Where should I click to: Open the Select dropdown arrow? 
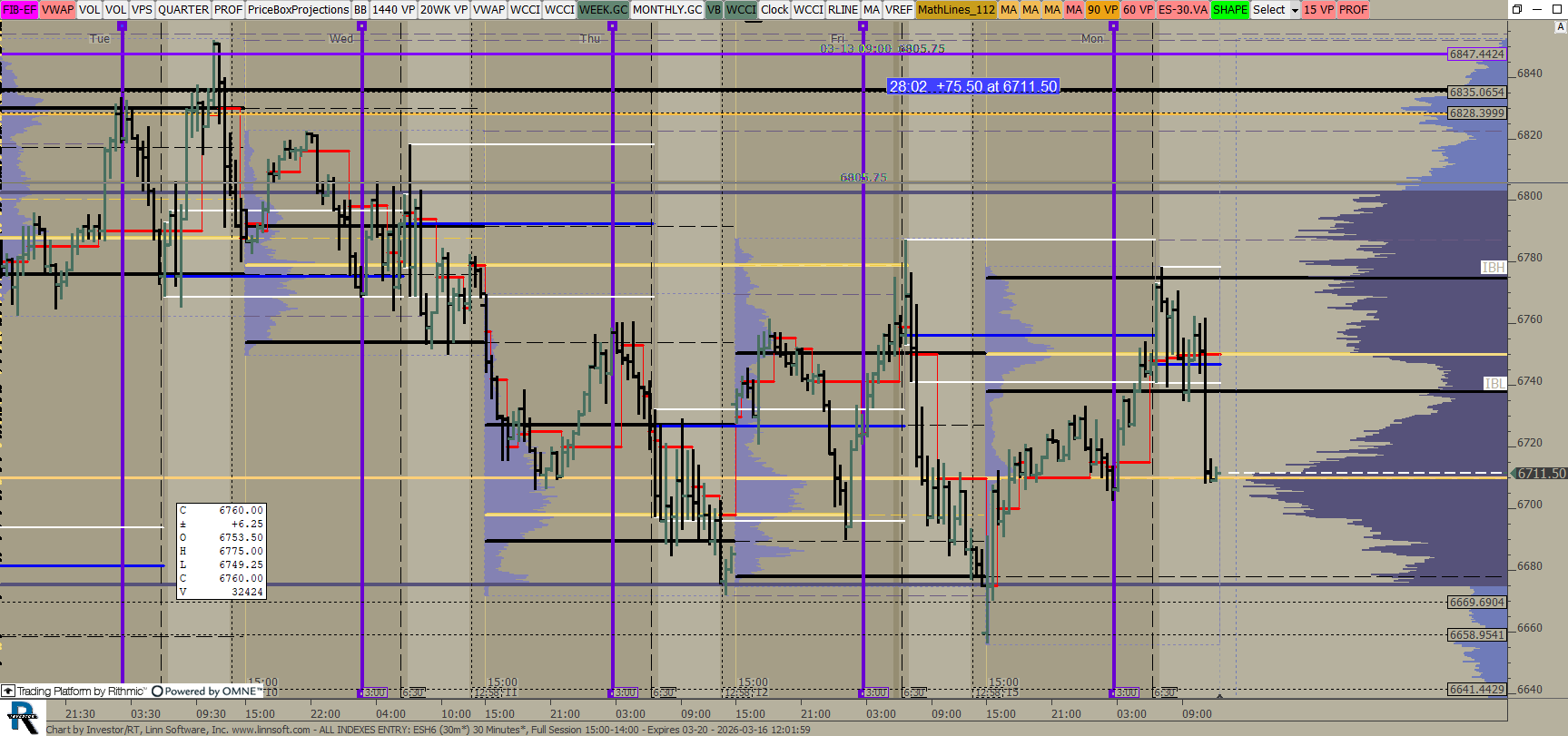tap(1295, 11)
